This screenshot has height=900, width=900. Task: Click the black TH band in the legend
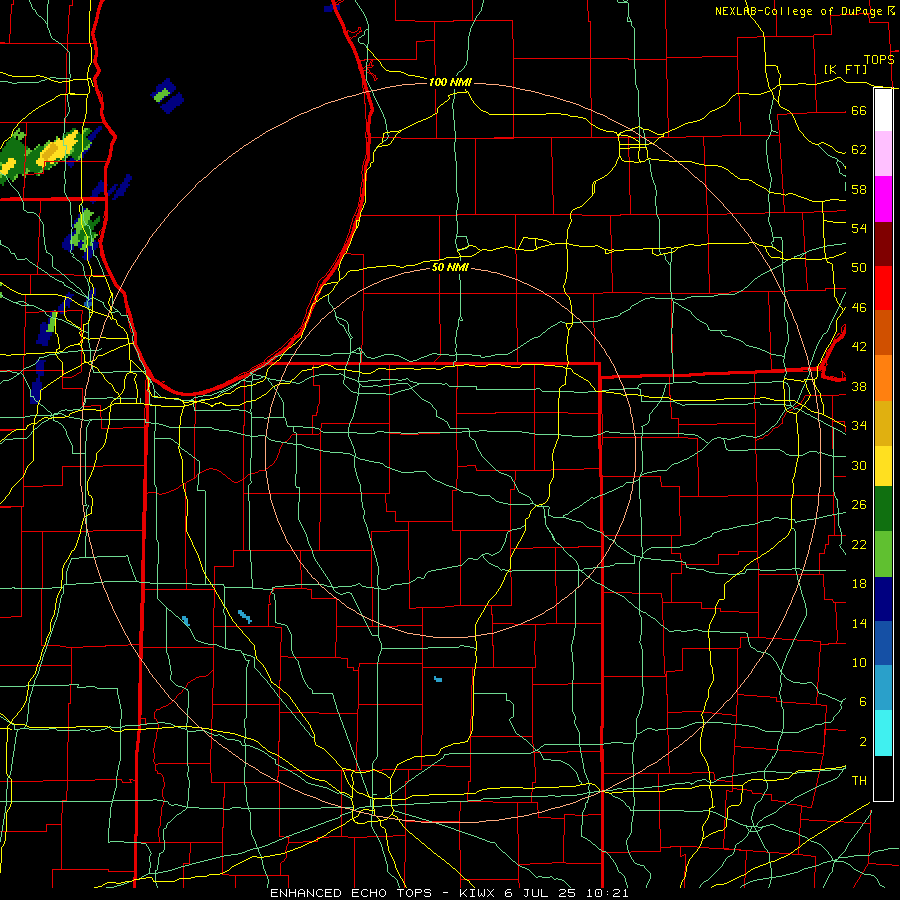click(x=883, y=778)
